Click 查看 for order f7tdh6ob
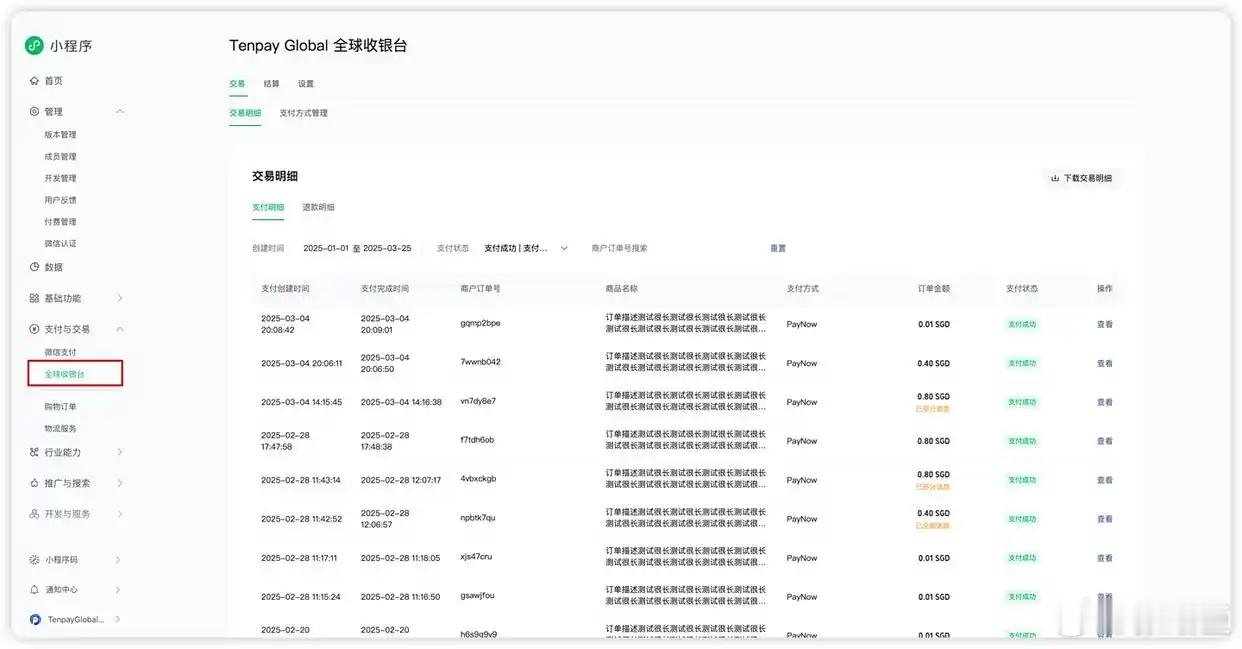 click(1105, 441)
